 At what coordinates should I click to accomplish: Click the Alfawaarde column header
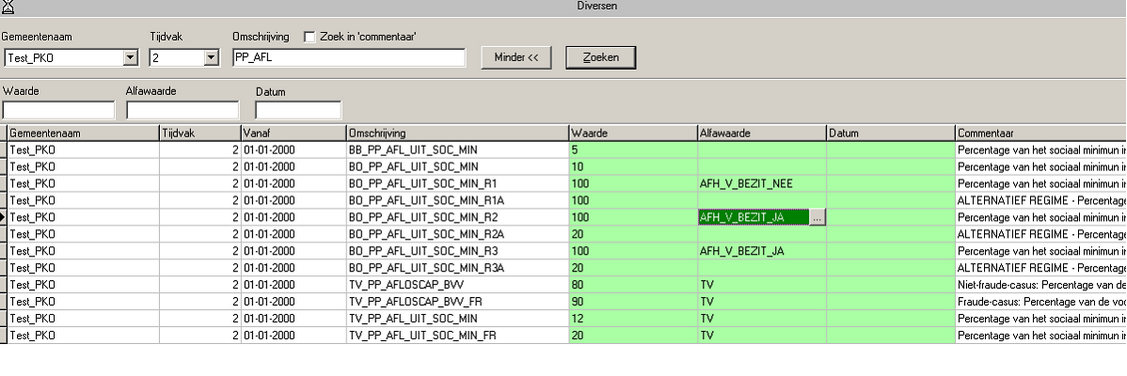(762, 134)
